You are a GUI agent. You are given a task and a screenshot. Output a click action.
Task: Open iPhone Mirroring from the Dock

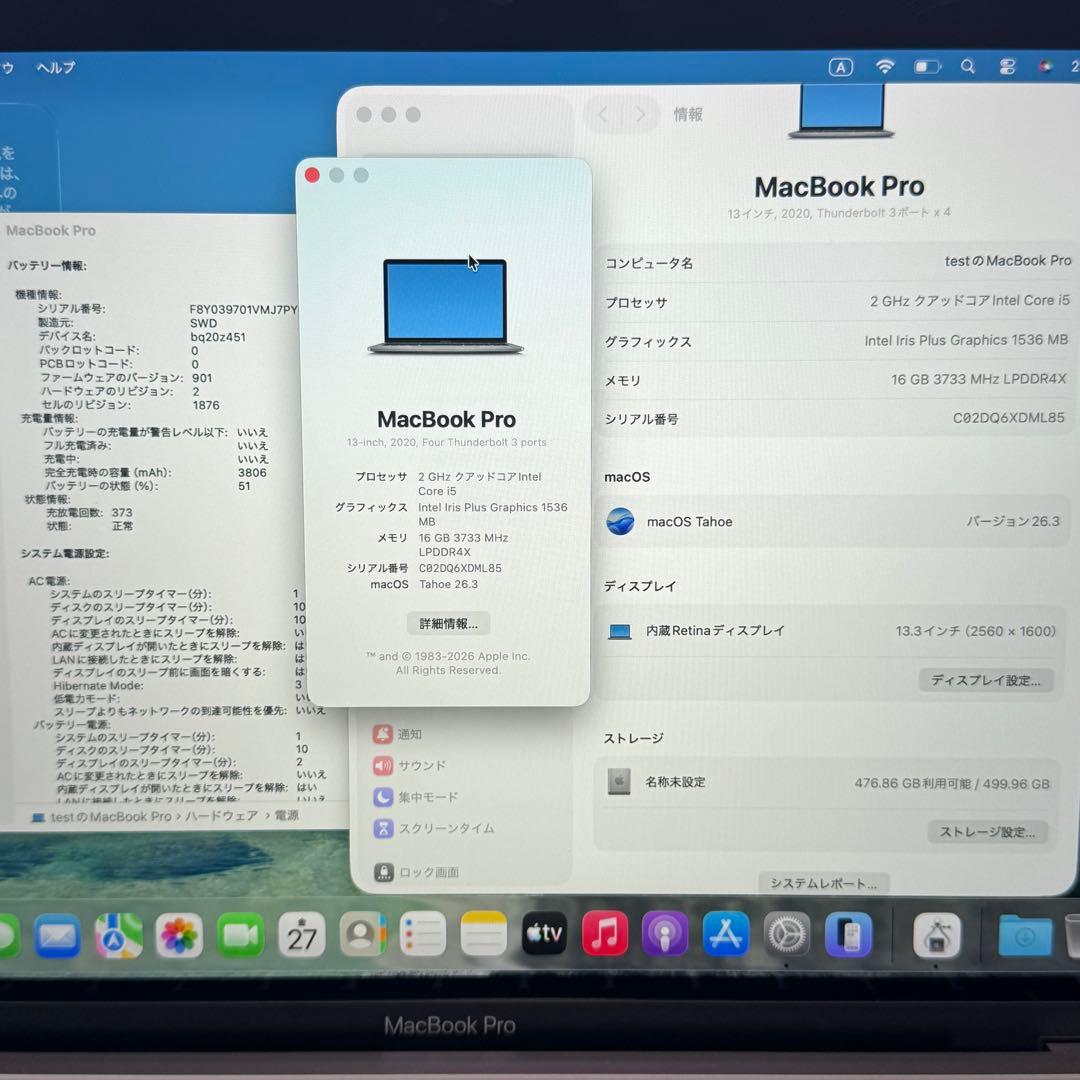(848, 935)
